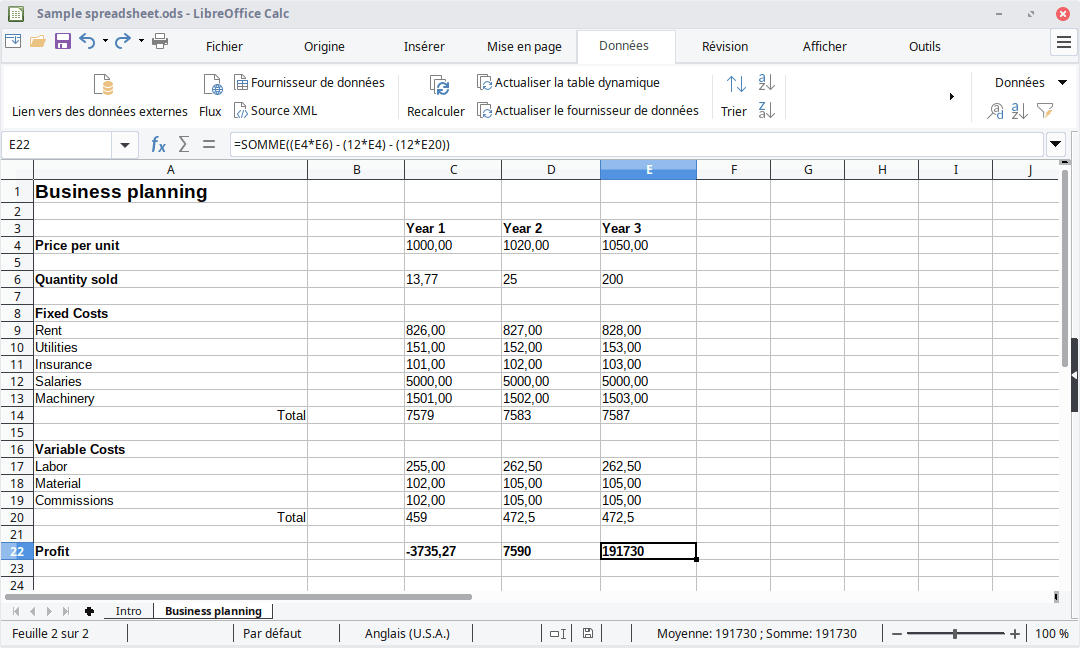Click the select all corner button
Screen dimensions: 1080x648
pyautogui.click(x=17, y=169)
